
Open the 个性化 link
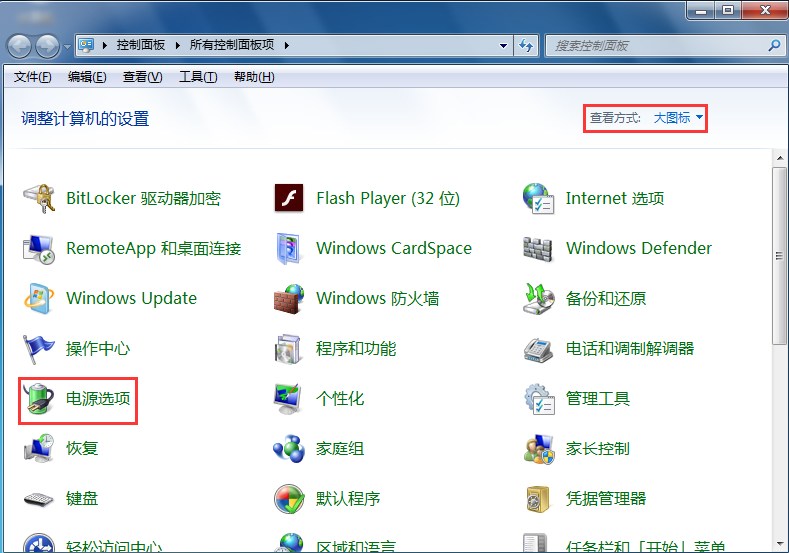[x=340, y=399]
